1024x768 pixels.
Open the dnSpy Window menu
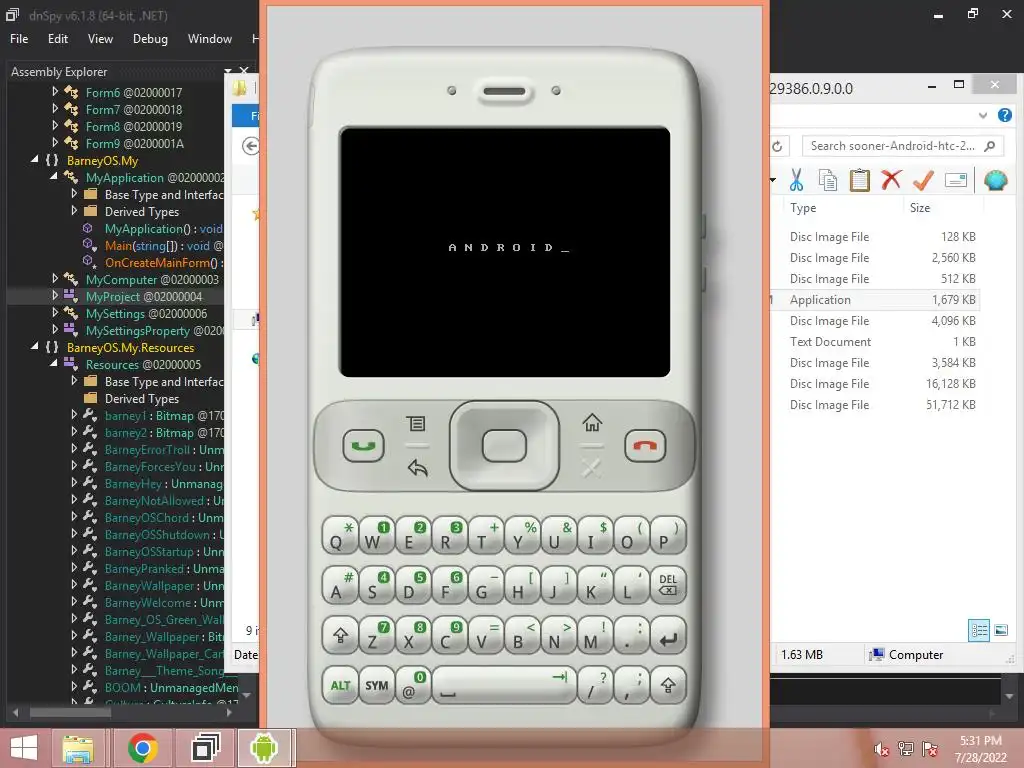click(x=210, y=39)
